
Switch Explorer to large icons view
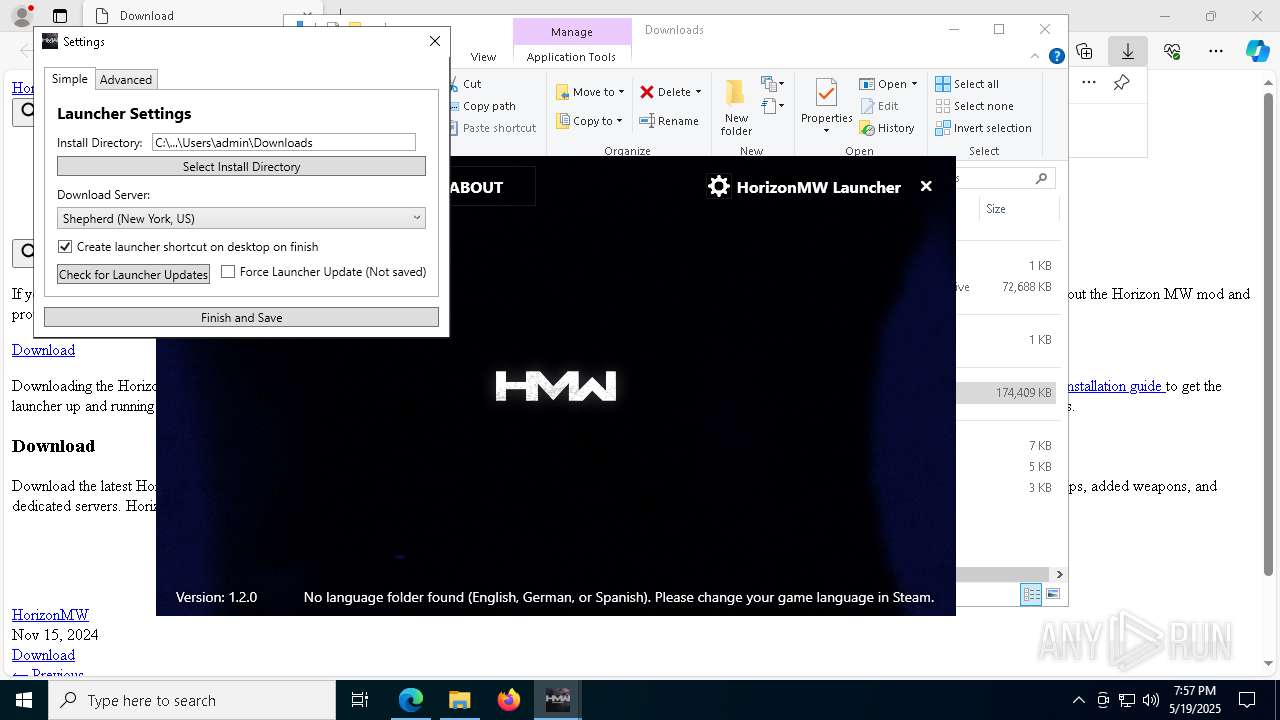pos(1053,594)
